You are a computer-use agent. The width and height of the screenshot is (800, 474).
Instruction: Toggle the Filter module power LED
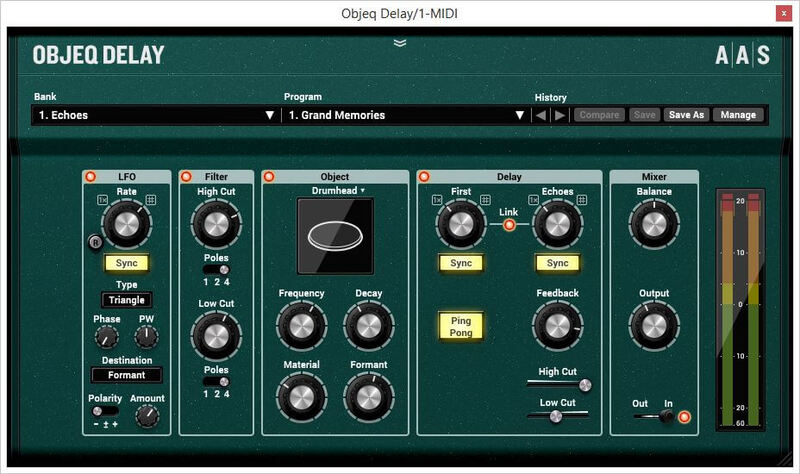187,177
